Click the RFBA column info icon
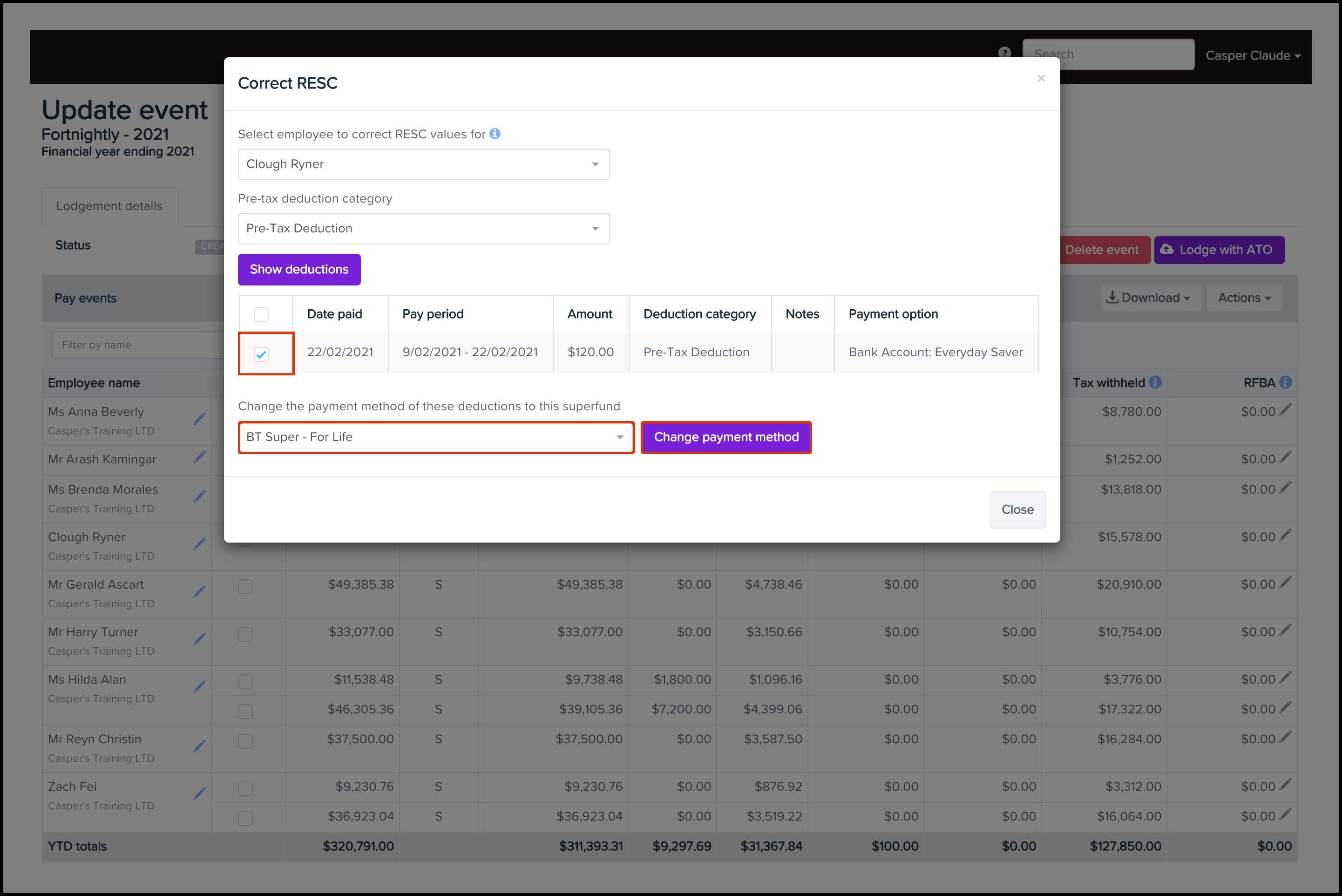Viewport: 1342px width, 896px height. pyautogui.click(x=1286, y=382)
